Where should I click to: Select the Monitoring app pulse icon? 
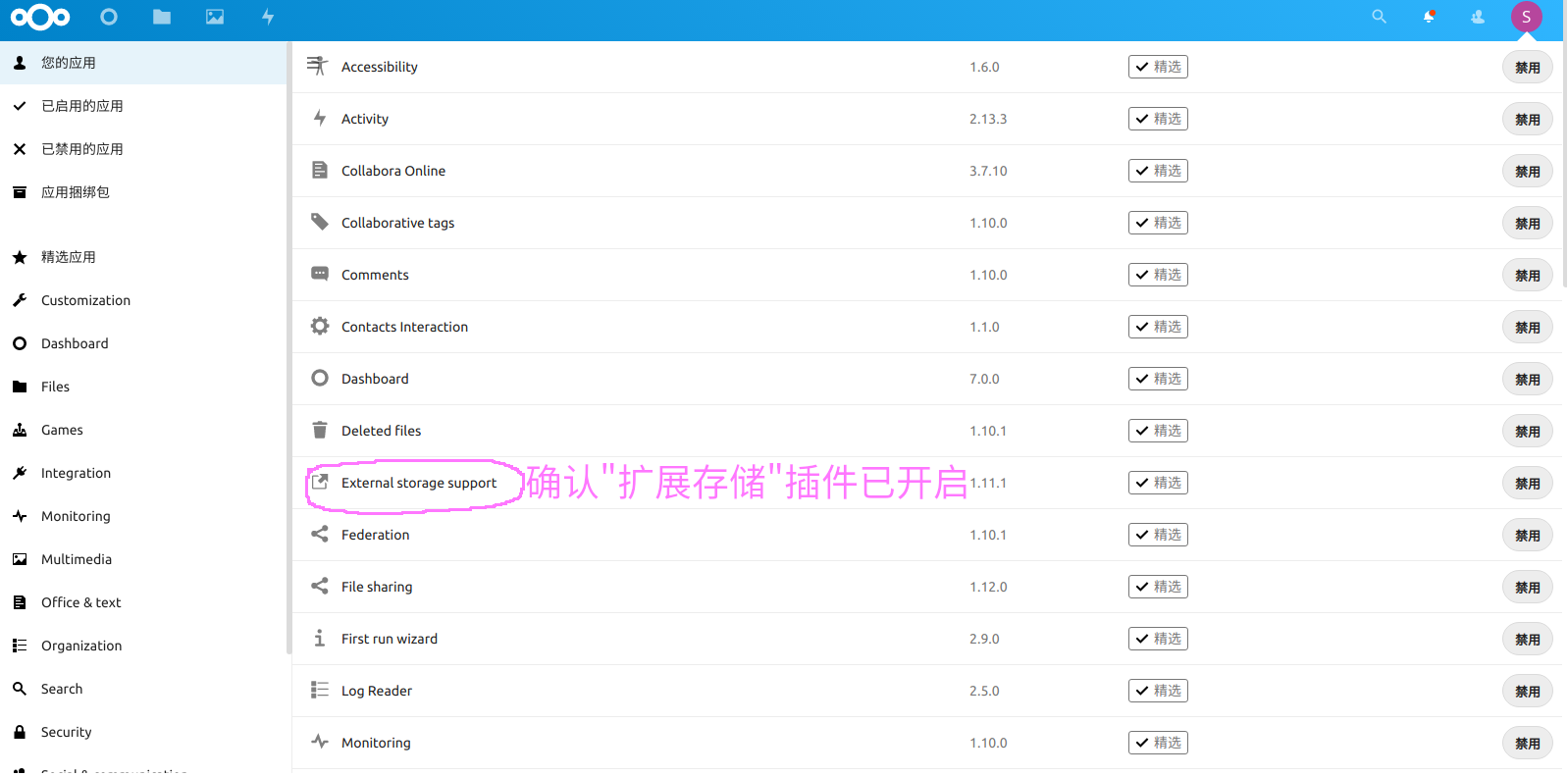click(320, 742)
